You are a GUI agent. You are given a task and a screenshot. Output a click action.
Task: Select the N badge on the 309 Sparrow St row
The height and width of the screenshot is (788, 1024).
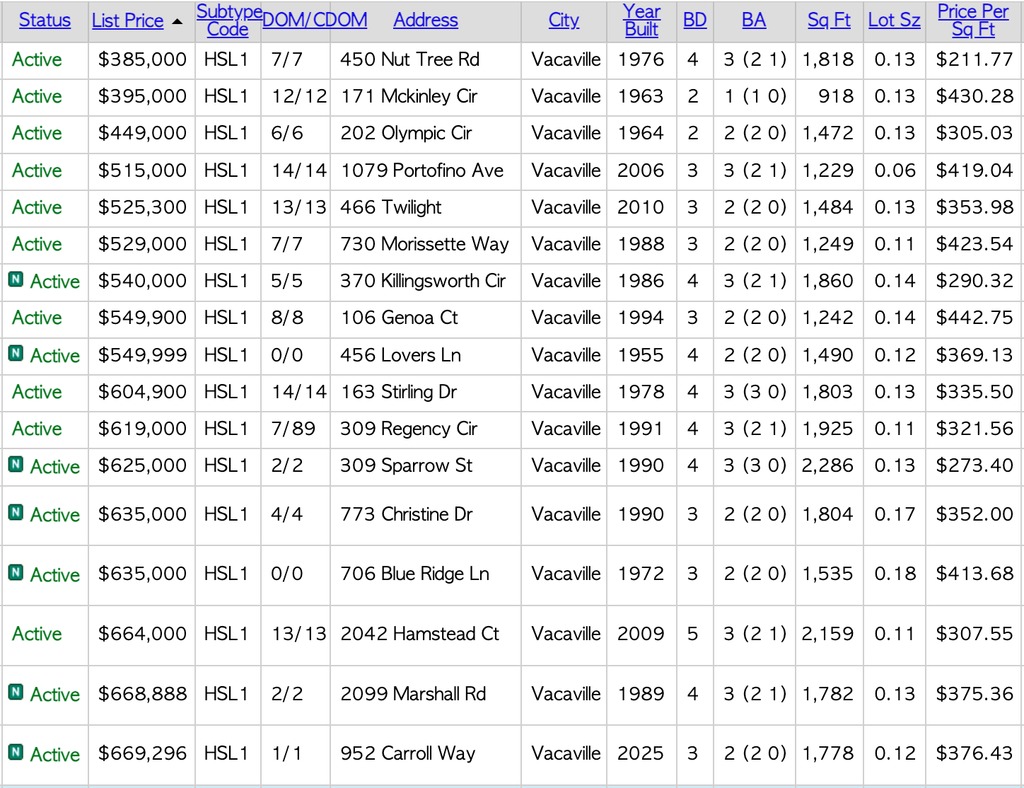pos(14,465)
